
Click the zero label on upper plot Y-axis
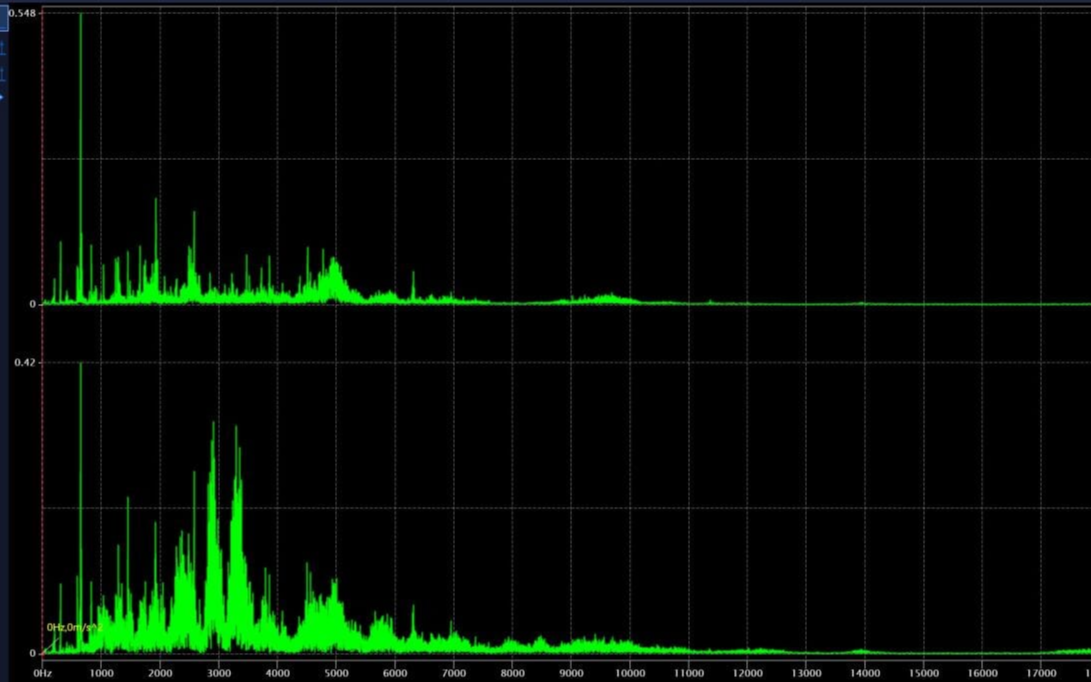(x=32, y=304)
